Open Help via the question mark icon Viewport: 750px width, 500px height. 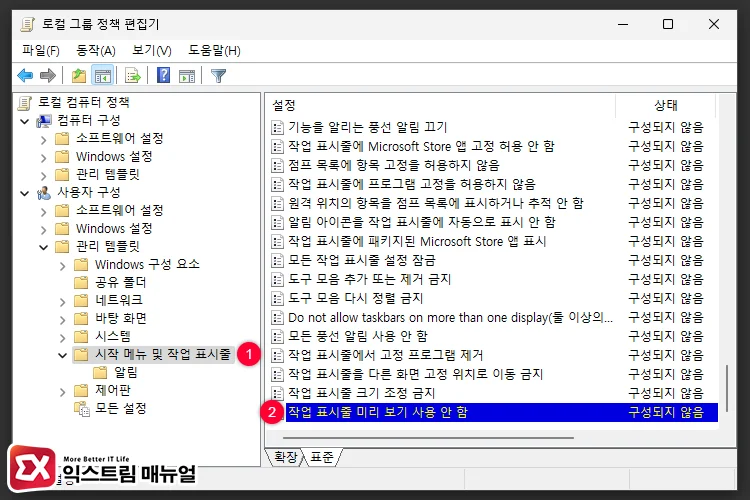[x=164, y=76]
